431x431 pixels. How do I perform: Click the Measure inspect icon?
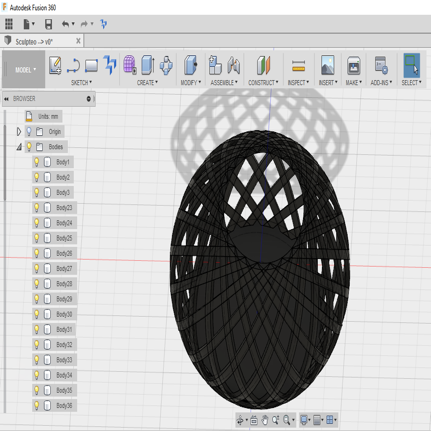pyautogui.click(x=298, y=66)
